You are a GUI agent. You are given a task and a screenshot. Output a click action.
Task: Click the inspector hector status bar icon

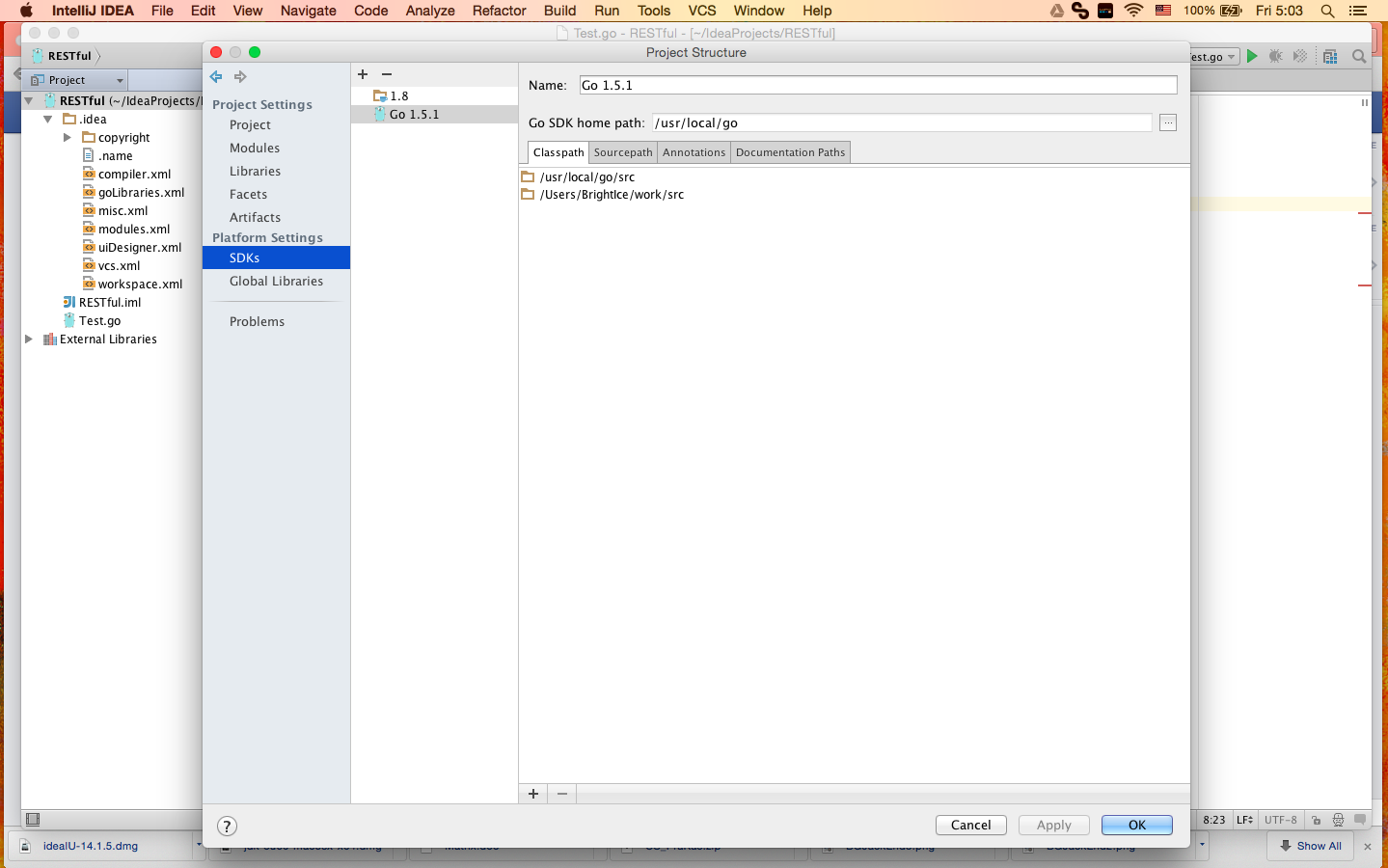point(1338,820)
